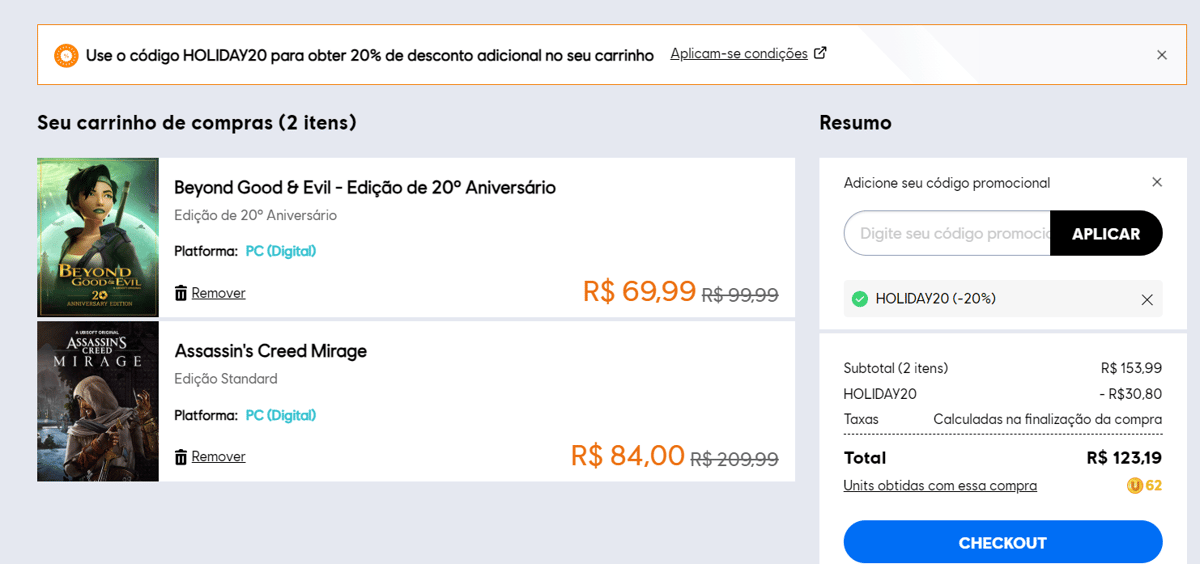The image size is (1200, 564).
Task: Remove the applied HOLIDAY20 coupon
Action: (x=1147, y=299)
